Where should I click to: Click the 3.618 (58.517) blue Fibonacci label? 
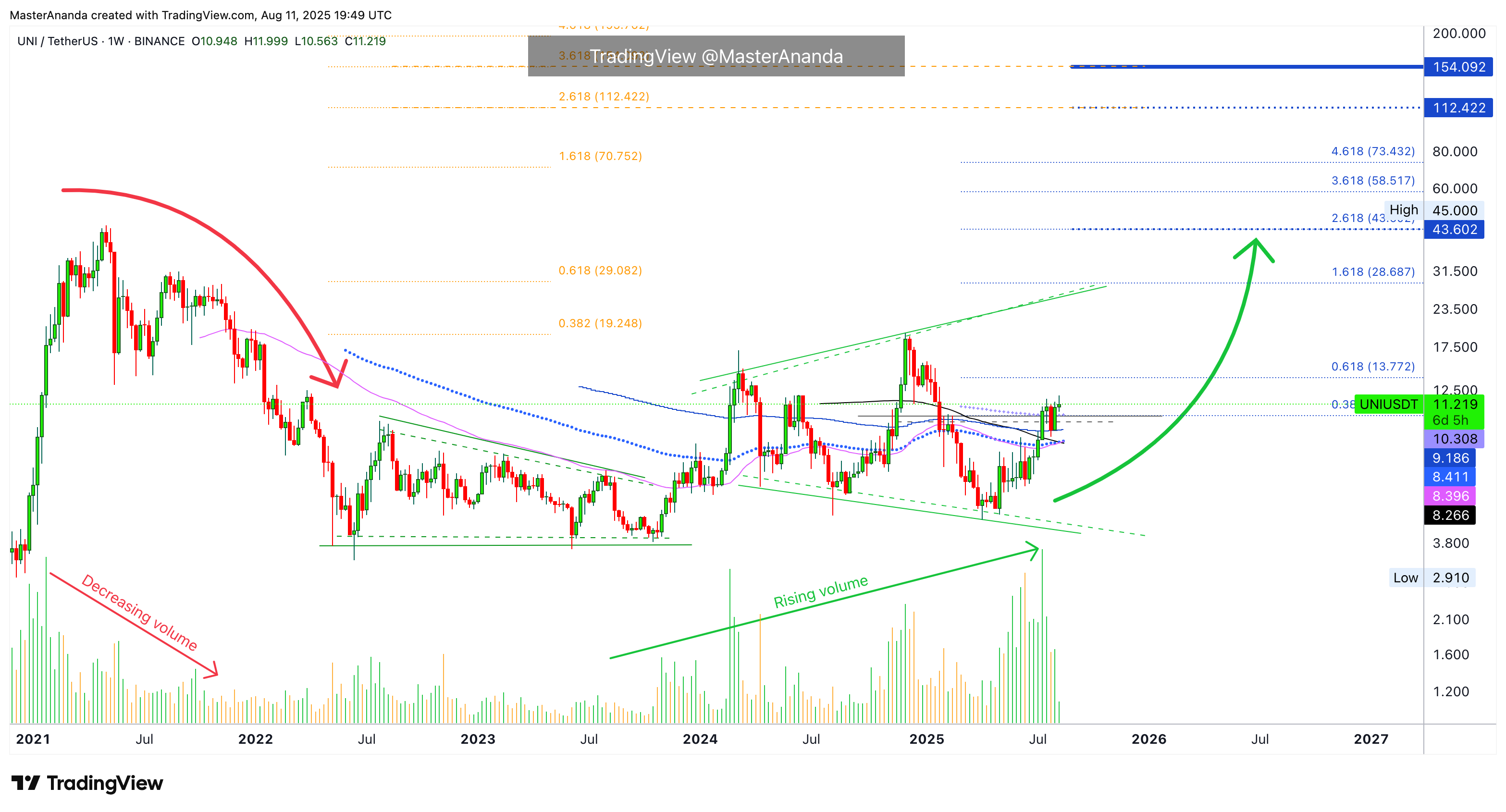pyautogui.click(x=1373, y=181)
